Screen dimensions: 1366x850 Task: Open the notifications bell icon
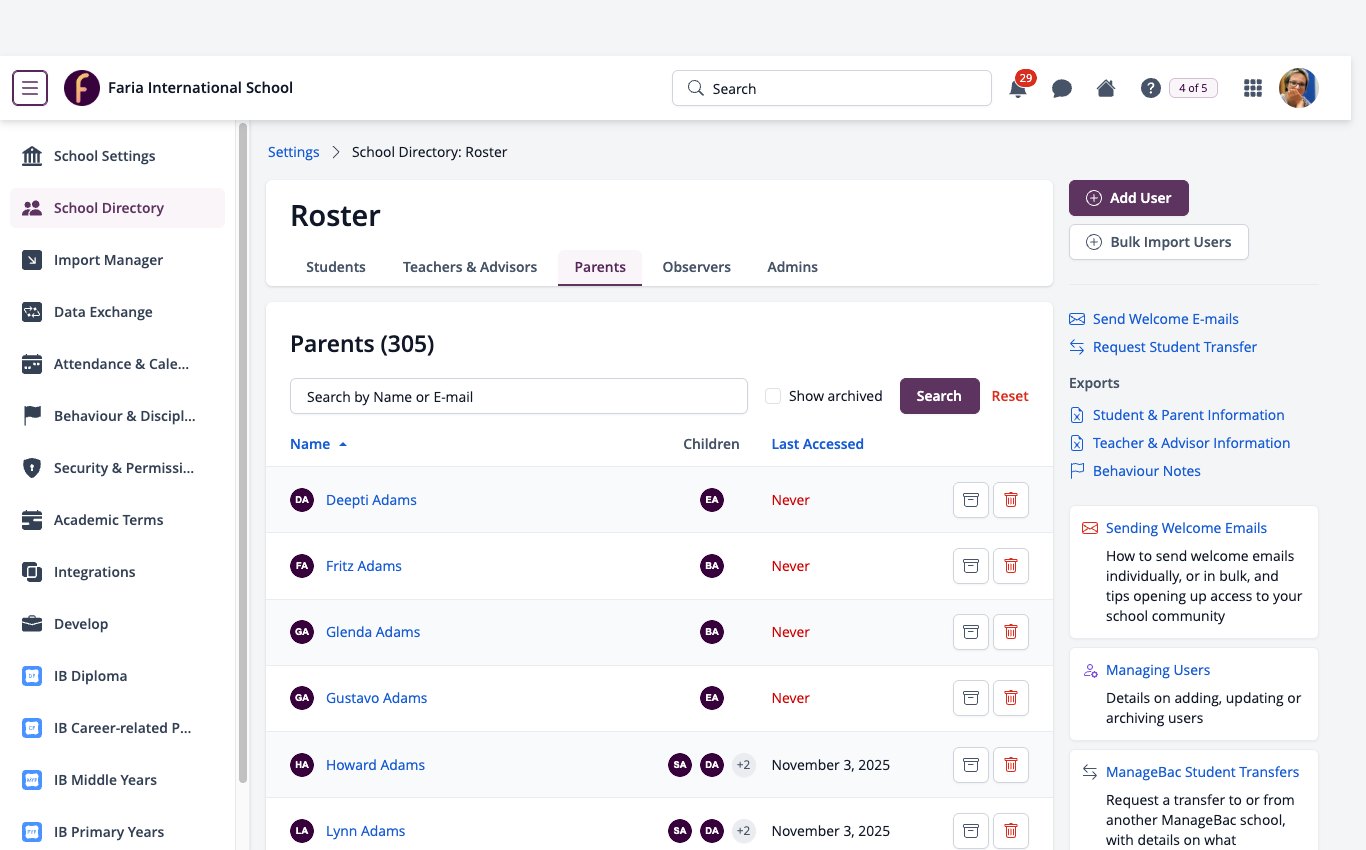(1018, 88)
